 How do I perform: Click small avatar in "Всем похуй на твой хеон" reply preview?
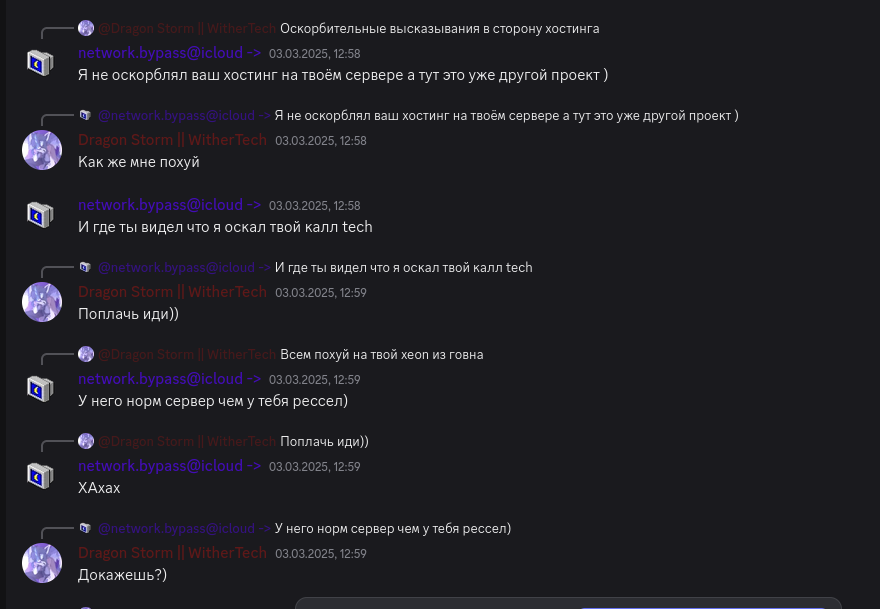[x=86, y=354]
